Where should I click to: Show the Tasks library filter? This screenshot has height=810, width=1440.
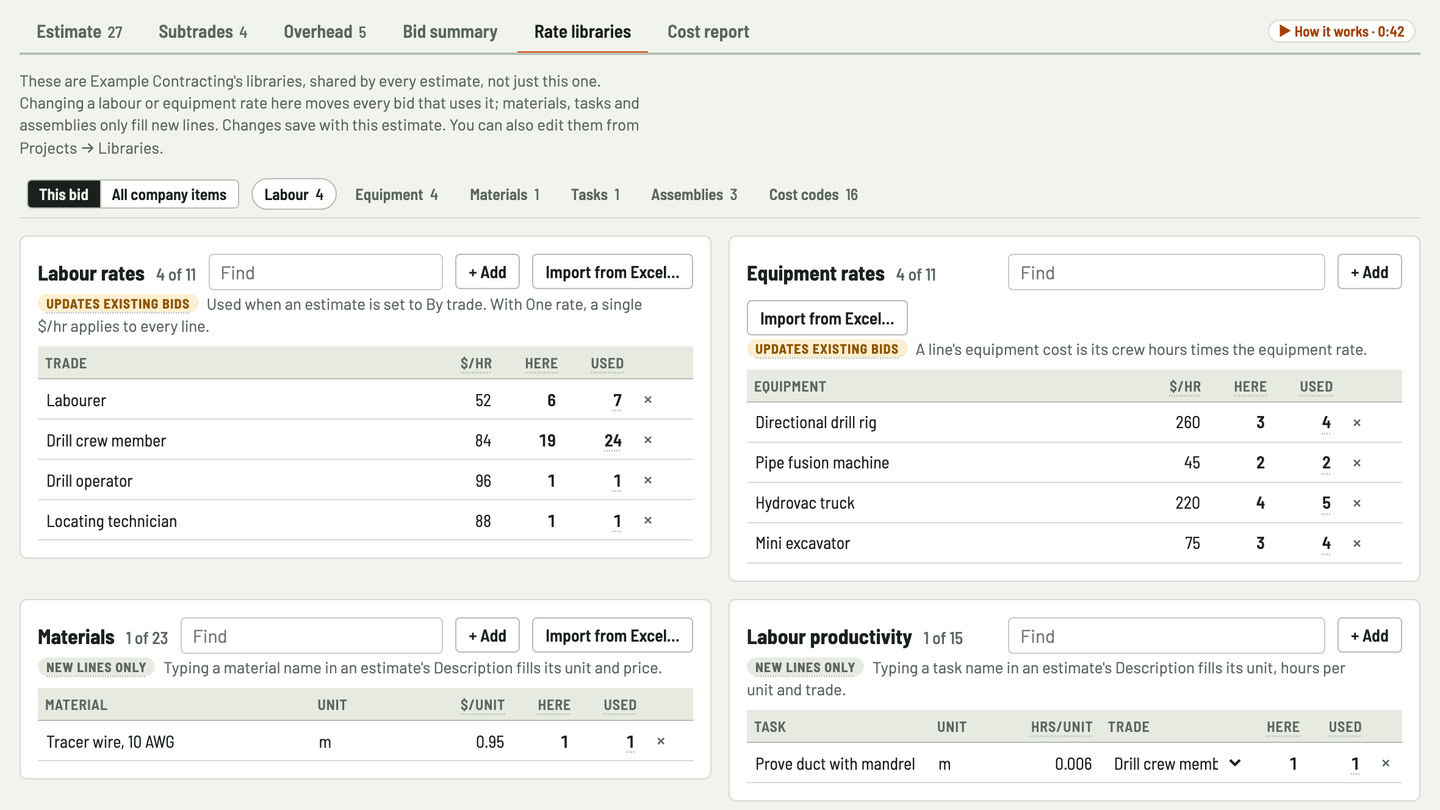[x=595, y=194]
